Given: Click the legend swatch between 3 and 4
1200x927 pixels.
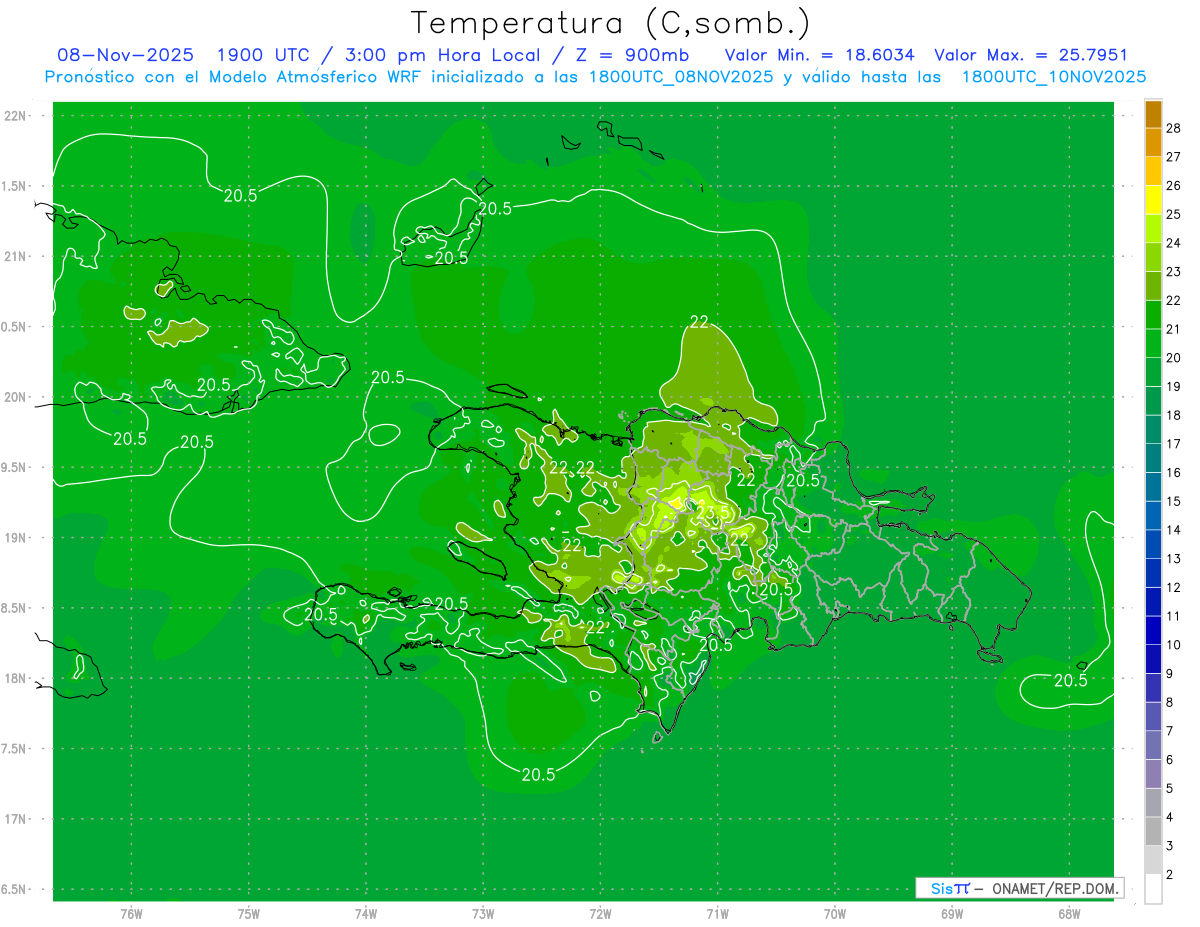Looking at the screenshot, I should tap(1153, 831).
